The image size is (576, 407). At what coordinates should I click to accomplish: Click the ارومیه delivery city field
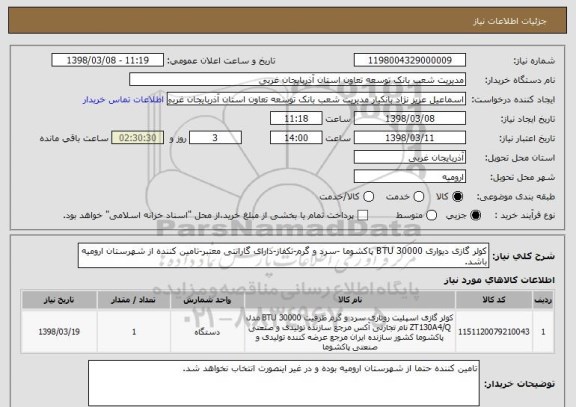410,177
